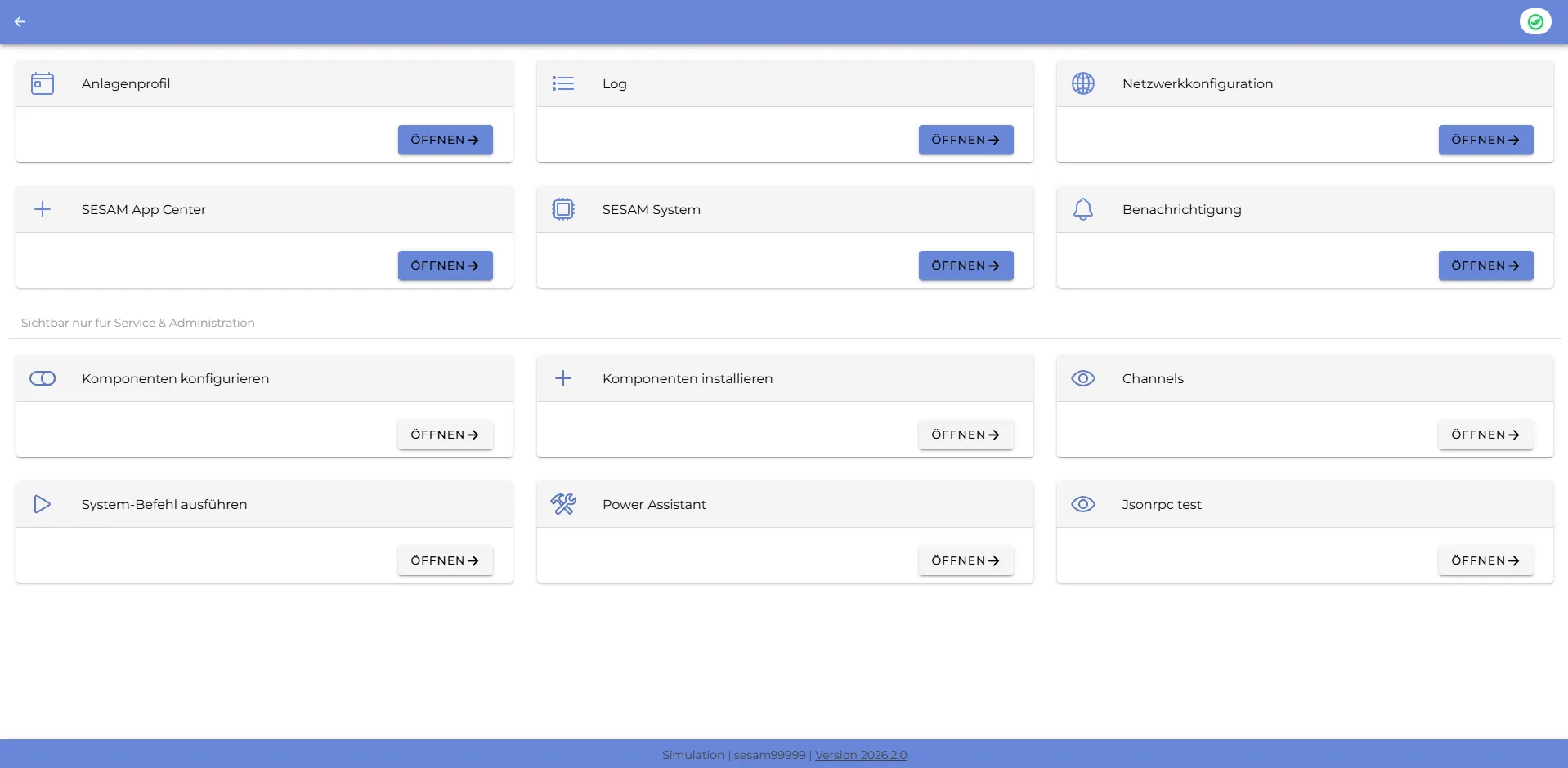Screen dimensions: 1568x768
Task: Select the Power Assistant tools icon
Action: click(x=562, y=504)
